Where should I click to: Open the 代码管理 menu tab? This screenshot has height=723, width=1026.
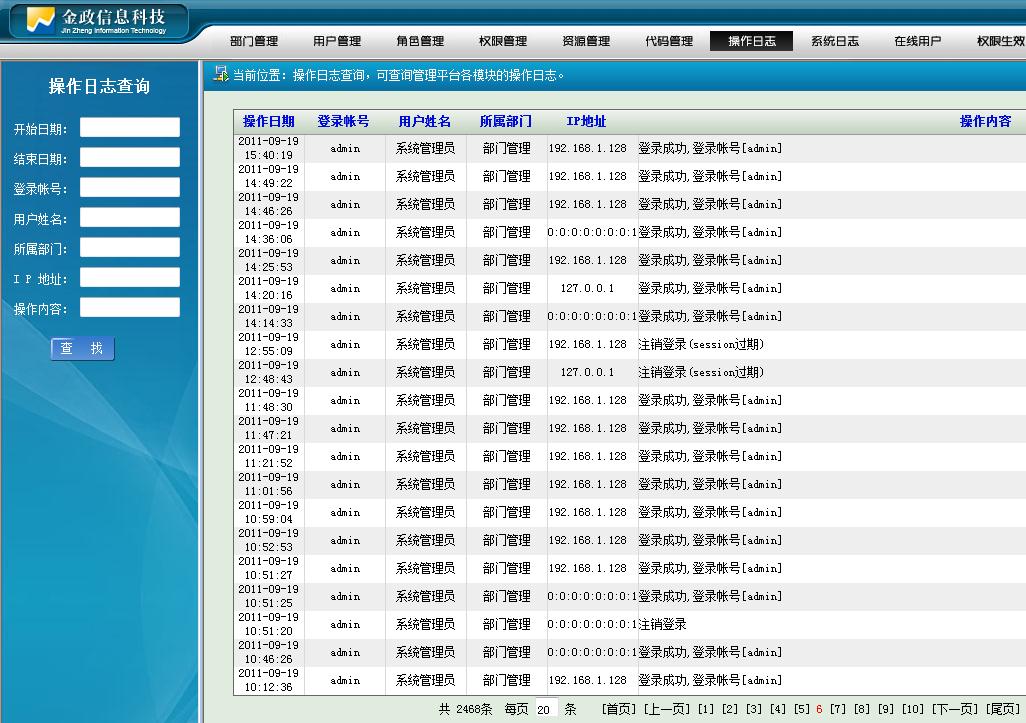tap(669, 41)
